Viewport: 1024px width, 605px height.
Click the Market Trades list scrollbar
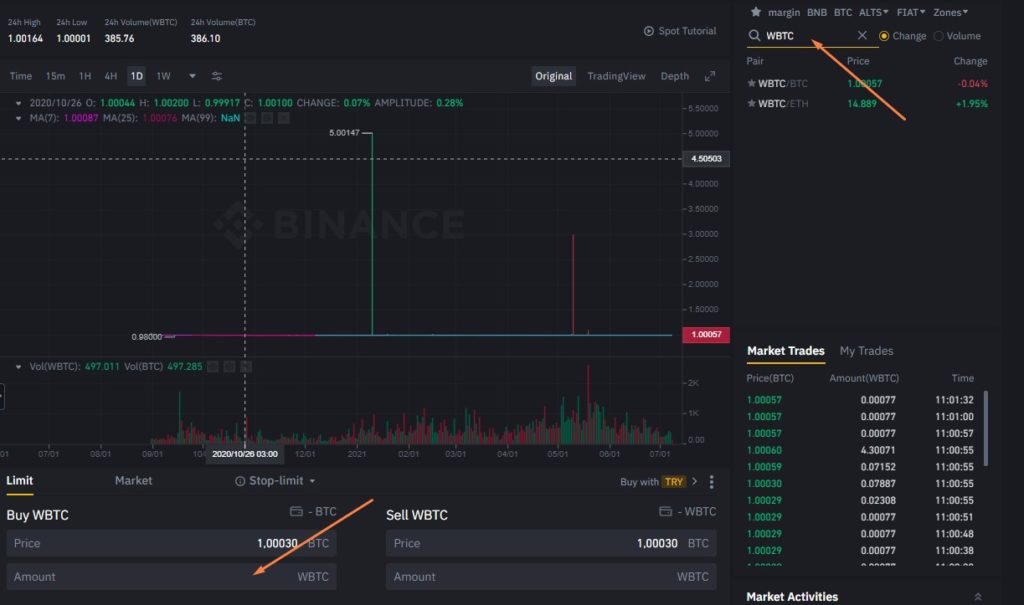985,428
